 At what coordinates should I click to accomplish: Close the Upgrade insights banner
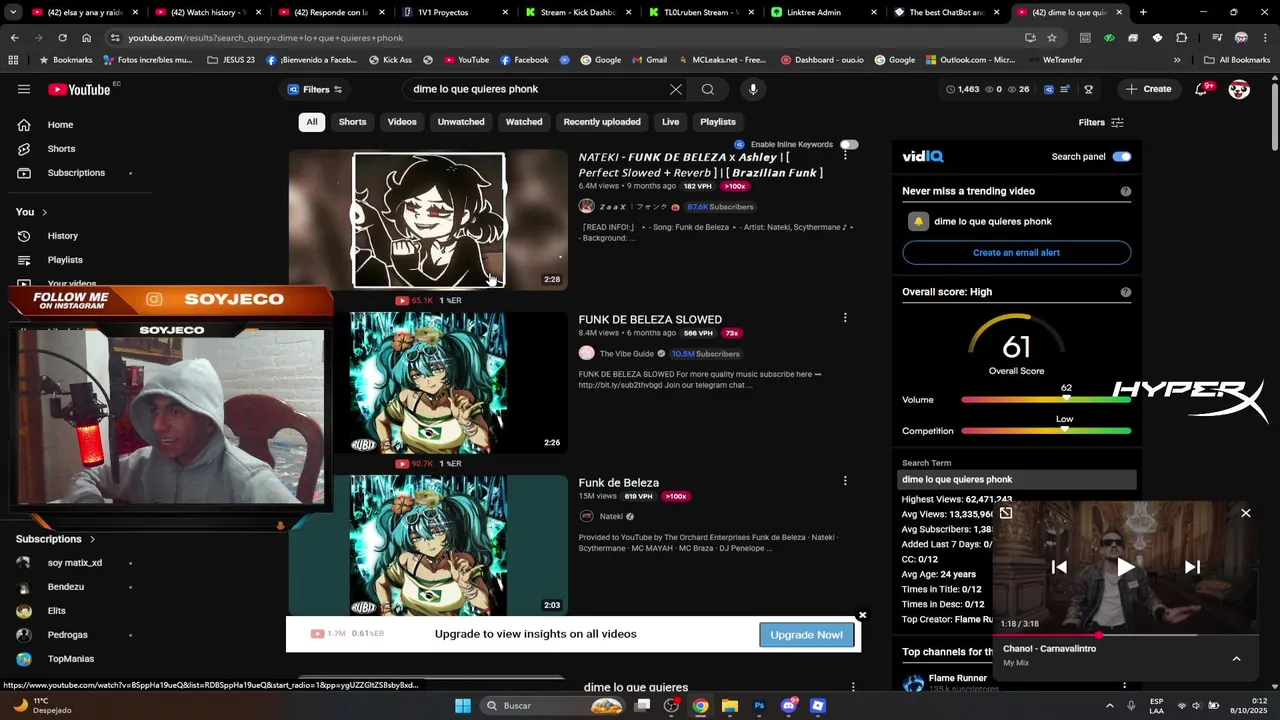pos(862,615)
